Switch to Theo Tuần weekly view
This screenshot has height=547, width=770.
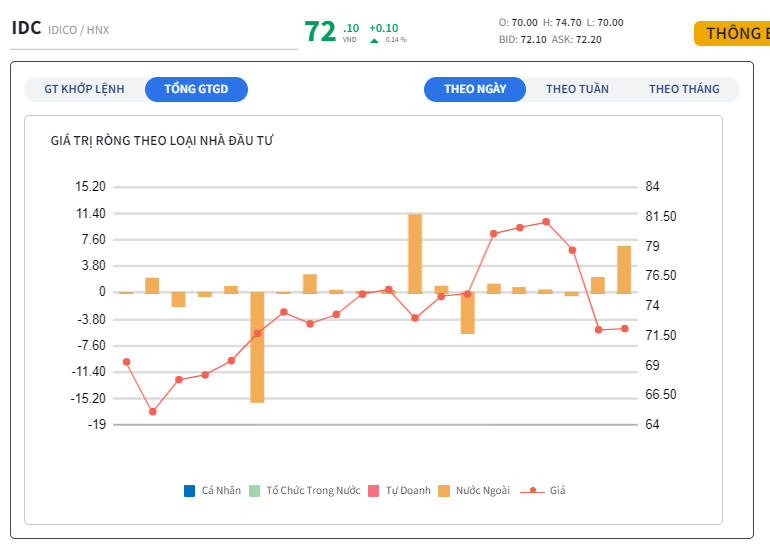pyautogui.click(x=577, y=89)
